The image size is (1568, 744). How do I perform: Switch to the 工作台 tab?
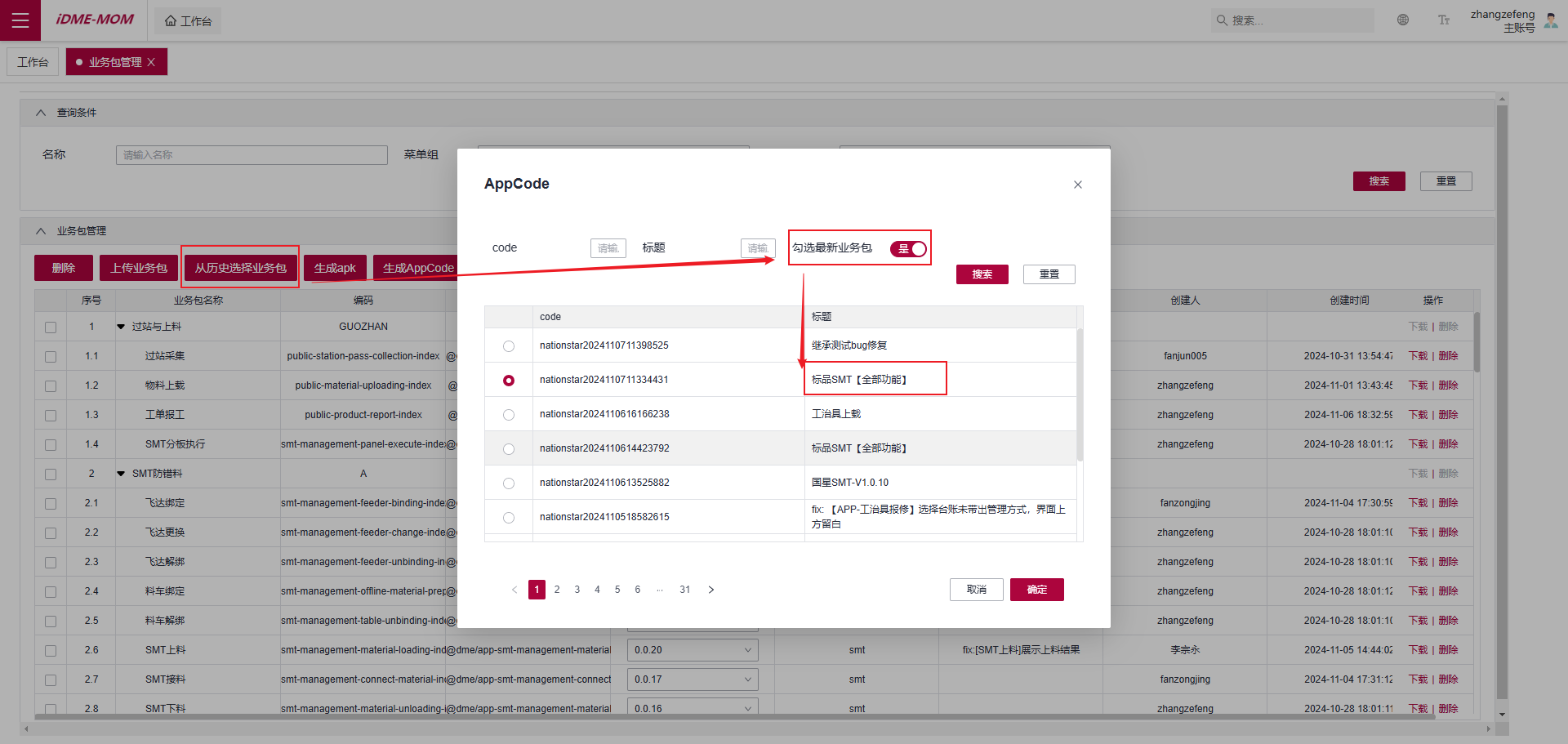[33, 62]
